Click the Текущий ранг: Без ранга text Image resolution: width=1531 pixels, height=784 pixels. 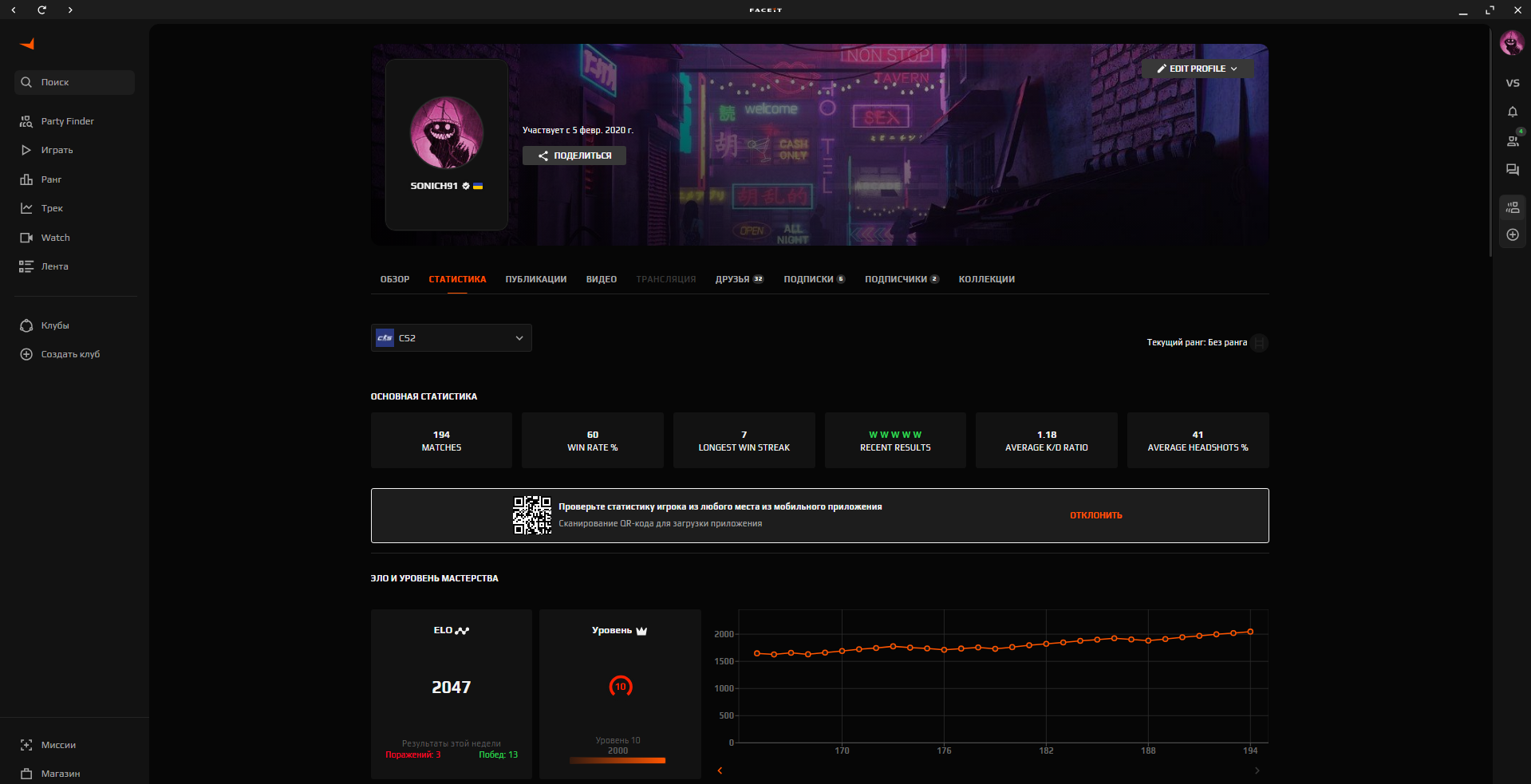click(x=1197, y=343)
